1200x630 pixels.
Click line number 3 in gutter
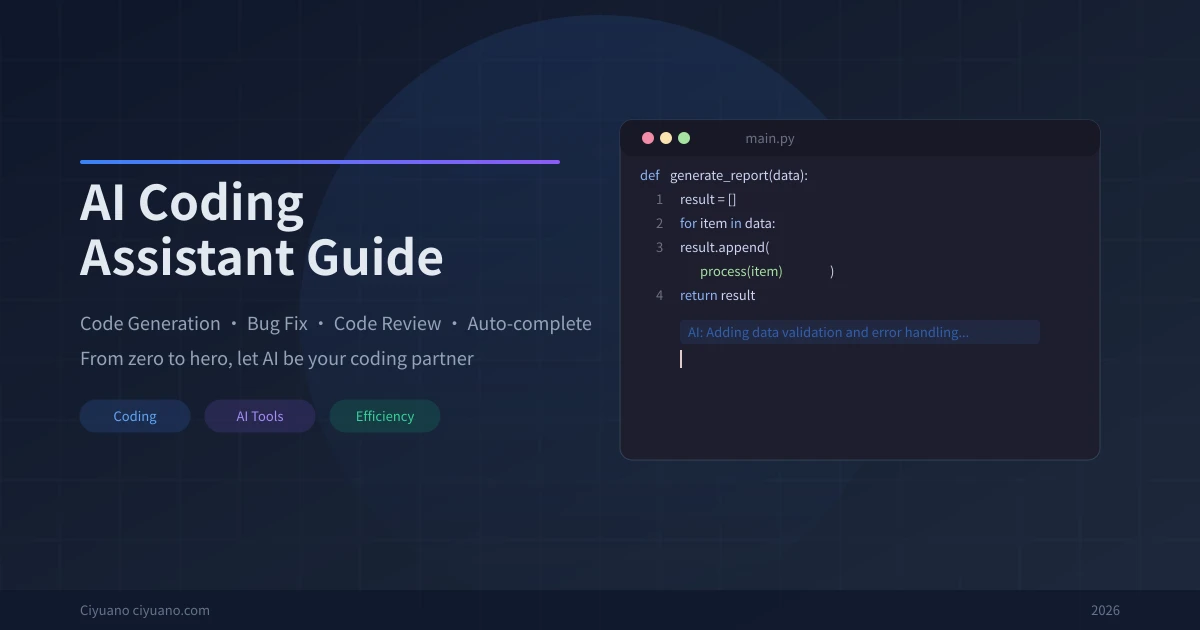tap(659, 247)
